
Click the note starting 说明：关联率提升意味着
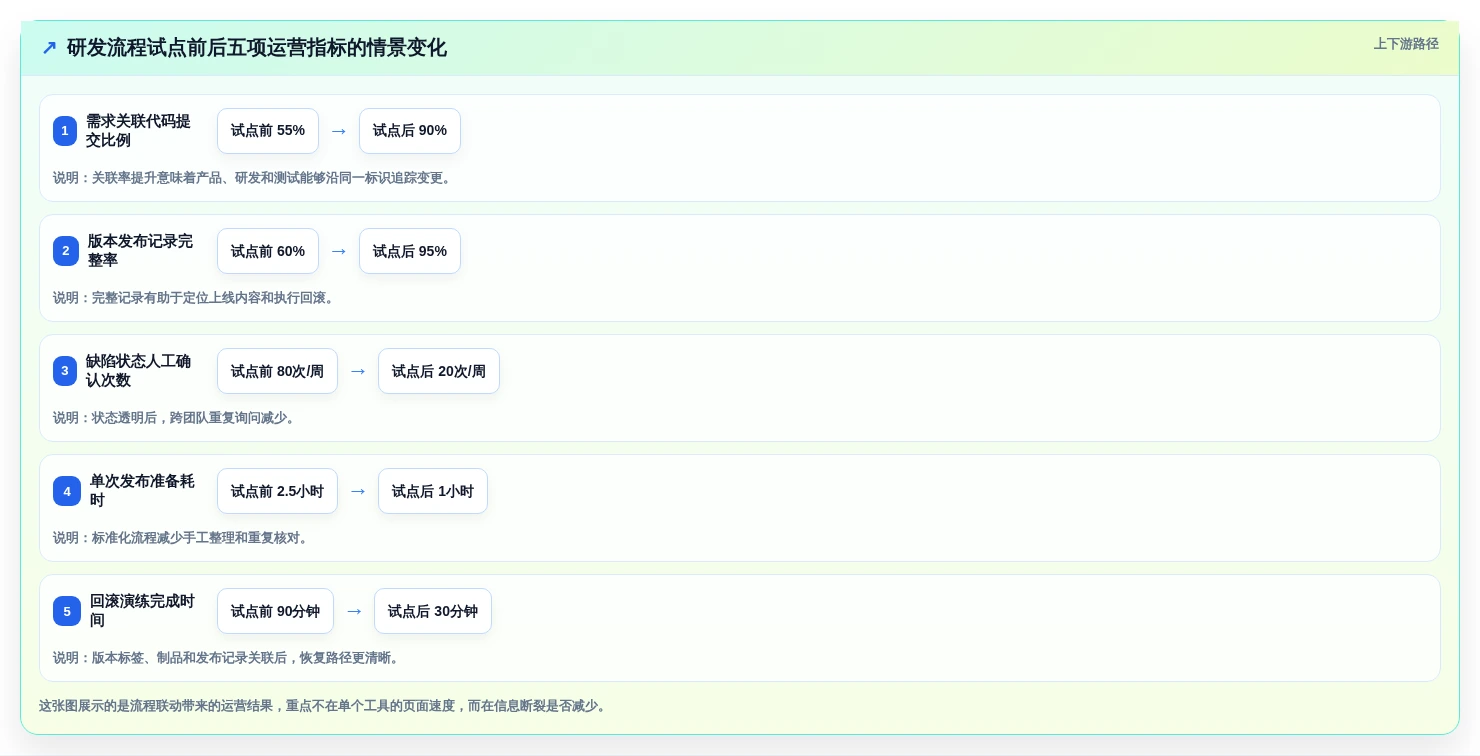[x=254, y=178]
